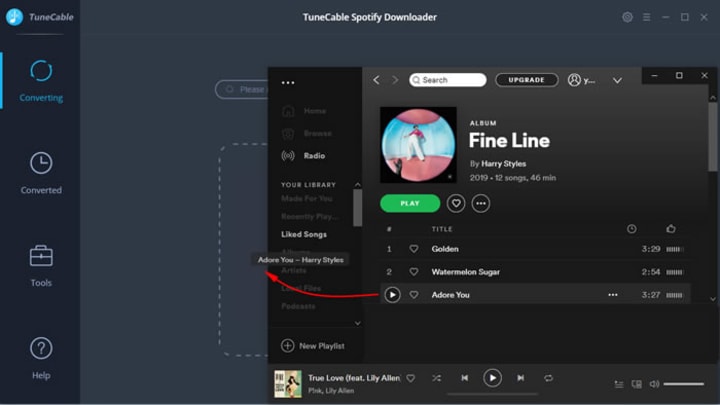This screenshot has width=720, height=405.
Task: Click the UPGRADE button in Spotify
Action: (x=527, y=80)
